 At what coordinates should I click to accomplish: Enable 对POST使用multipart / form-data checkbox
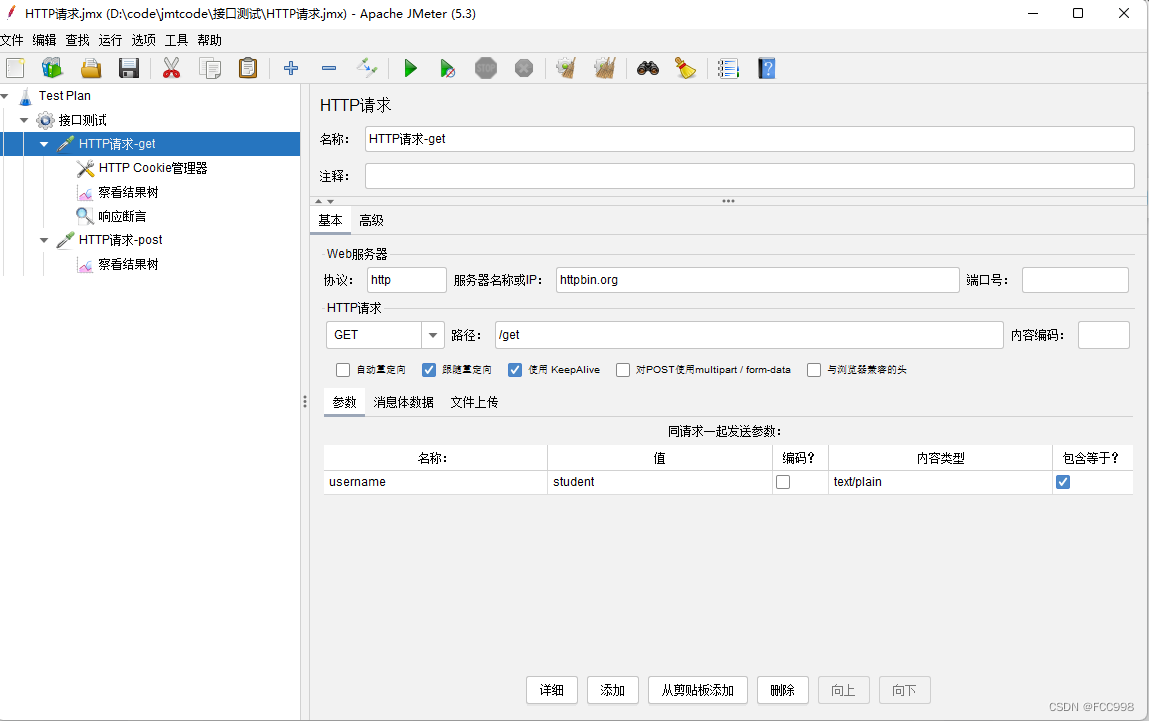623,370
